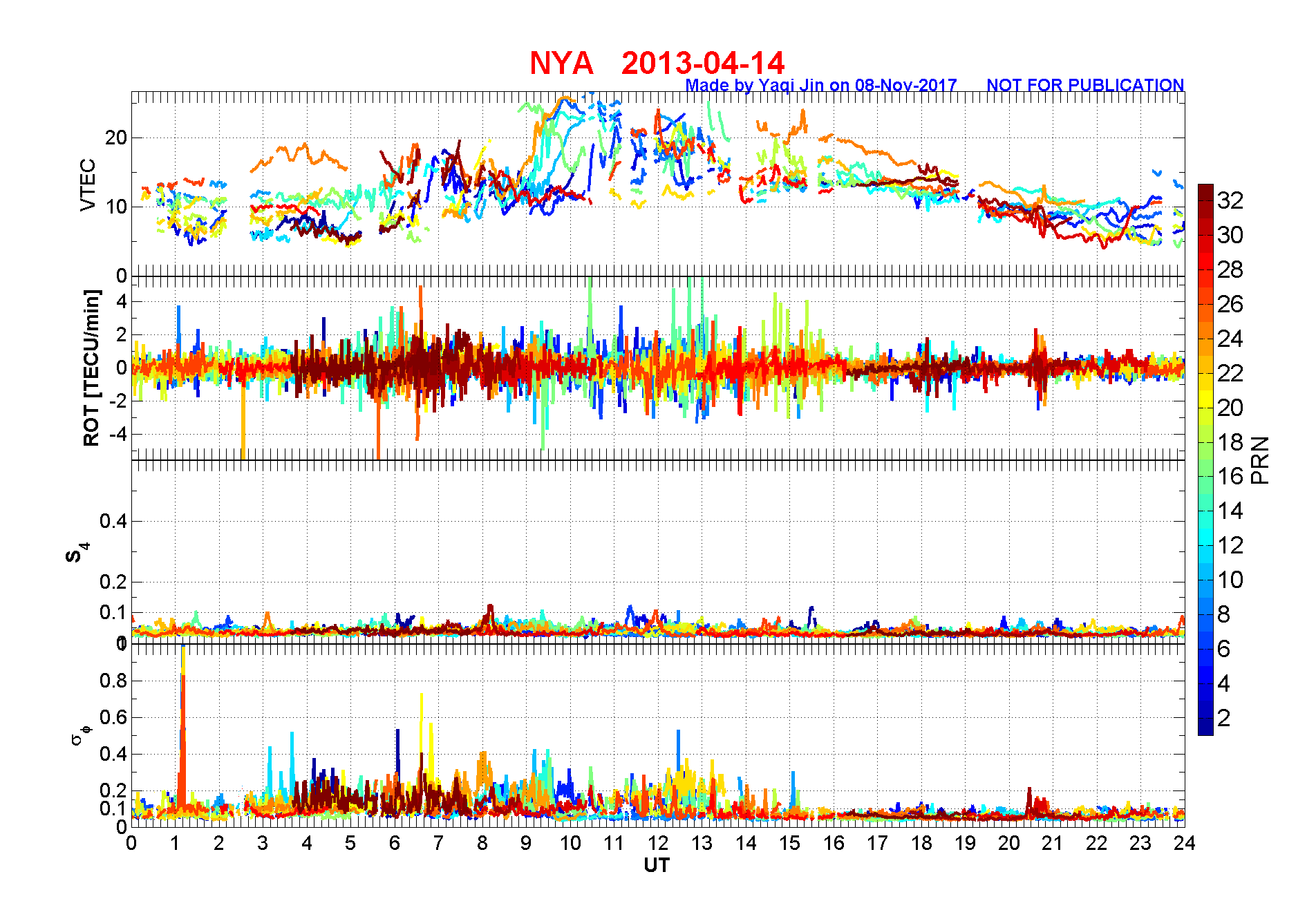Click hour 0 on the UT axis

(x=131, y=843)
